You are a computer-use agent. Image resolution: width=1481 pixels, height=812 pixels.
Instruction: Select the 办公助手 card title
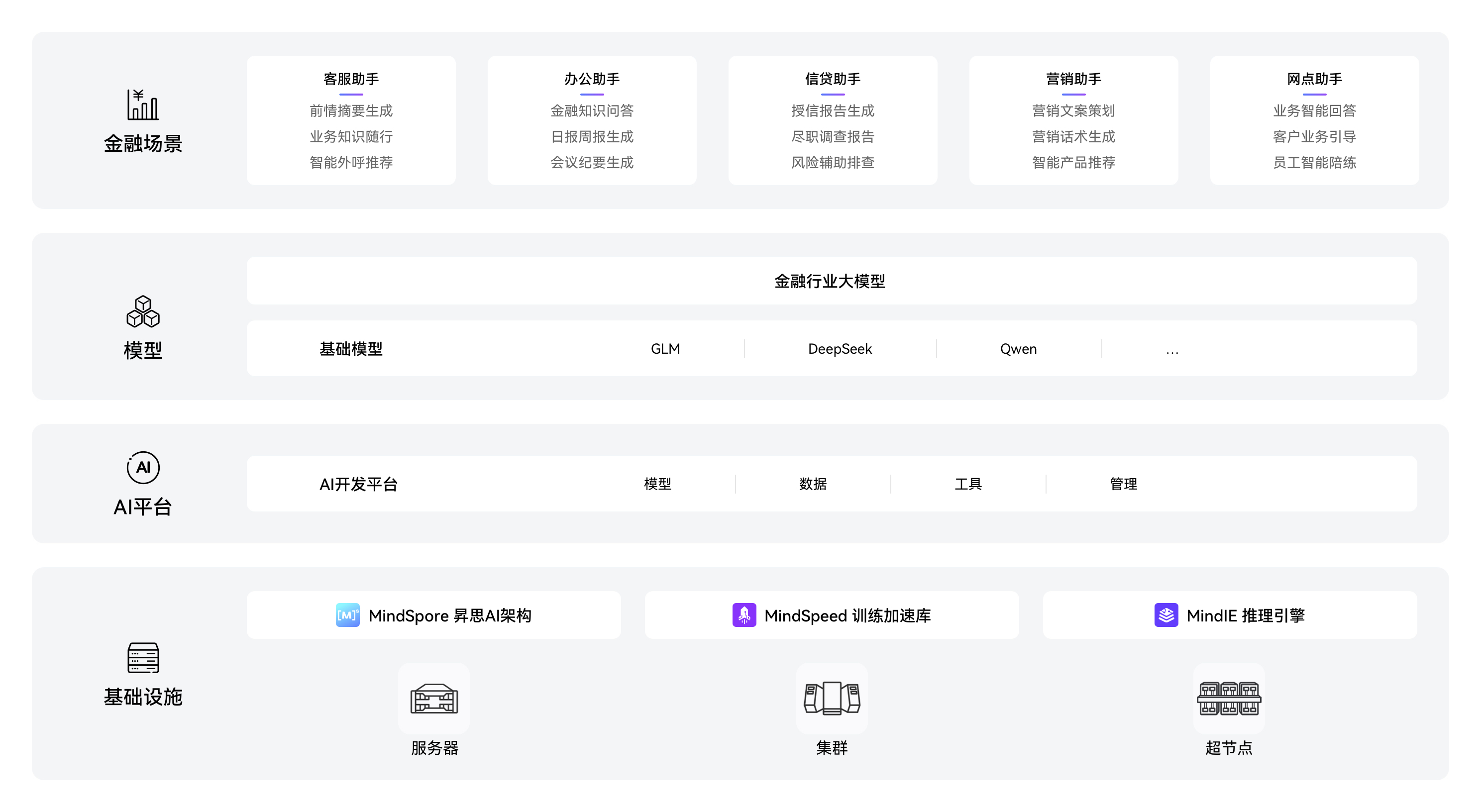pos(592,79)
